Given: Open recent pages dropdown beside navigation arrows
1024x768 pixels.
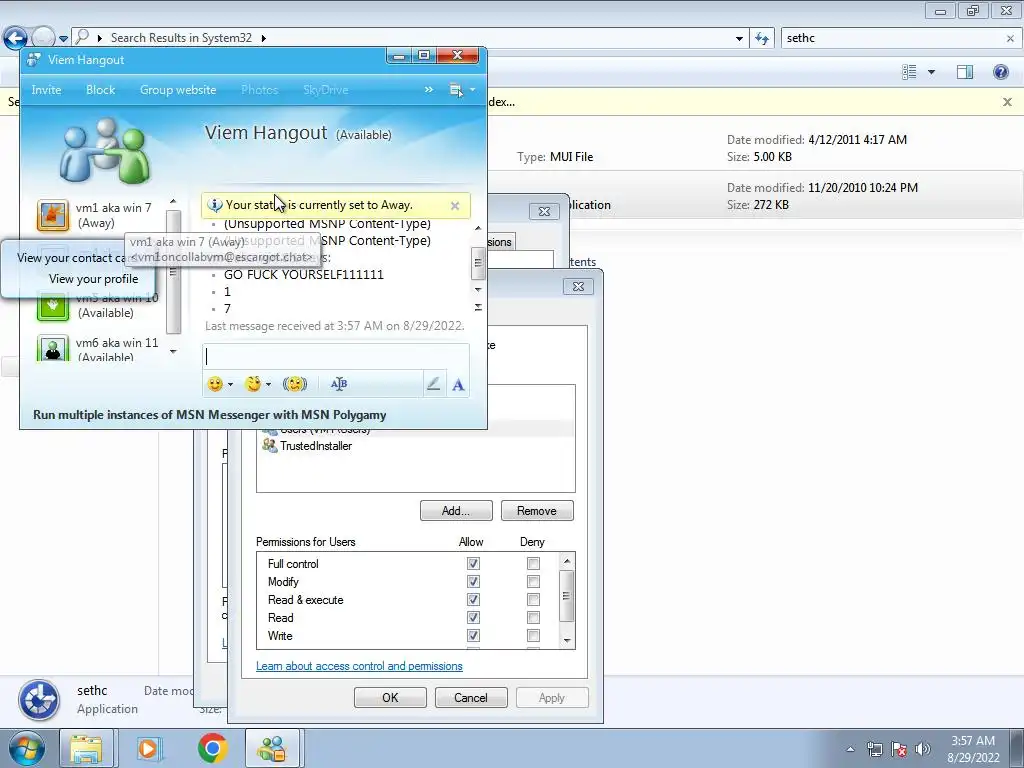Looking at the screenshot, I should click(x=63, y=39).
